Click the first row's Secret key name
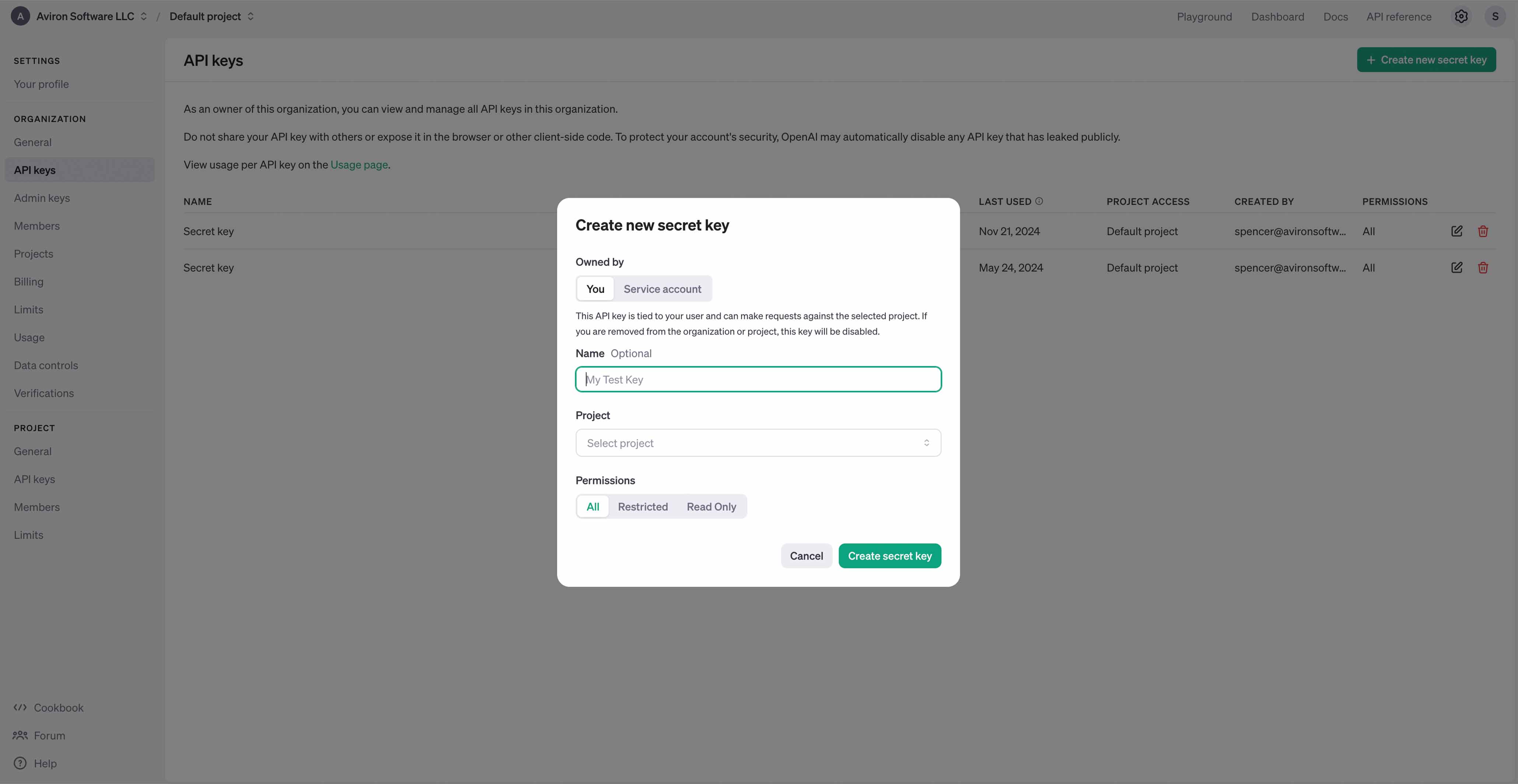1518x784 pixels. [209, 231]
